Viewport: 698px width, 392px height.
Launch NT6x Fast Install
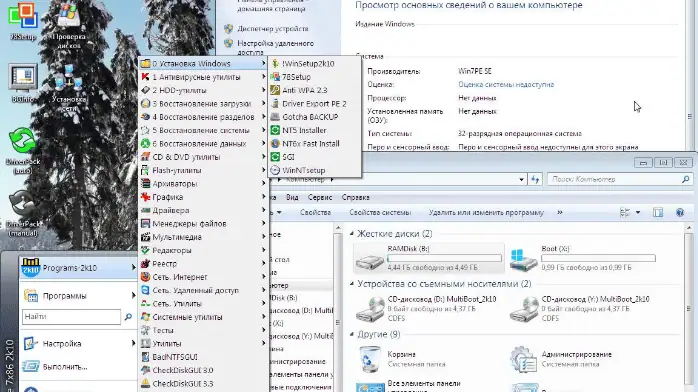[x=314, y=144]
